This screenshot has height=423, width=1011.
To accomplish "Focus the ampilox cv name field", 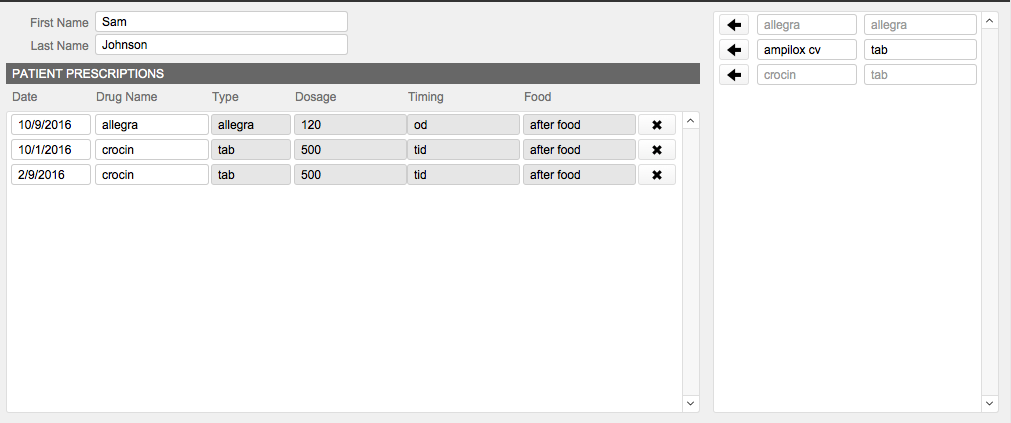I will [806, 50].
